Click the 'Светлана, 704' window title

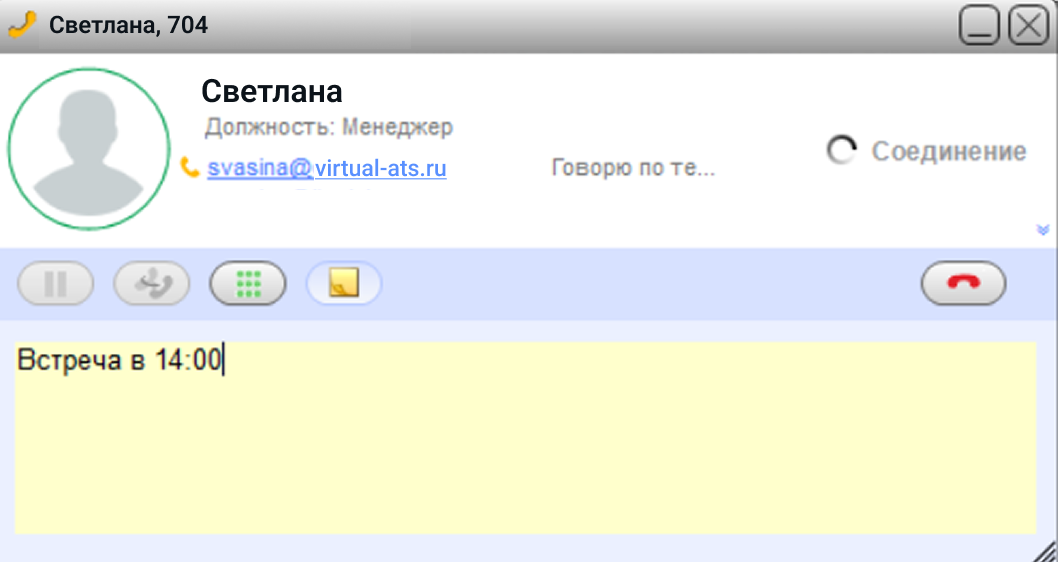(x=128, y=26)
